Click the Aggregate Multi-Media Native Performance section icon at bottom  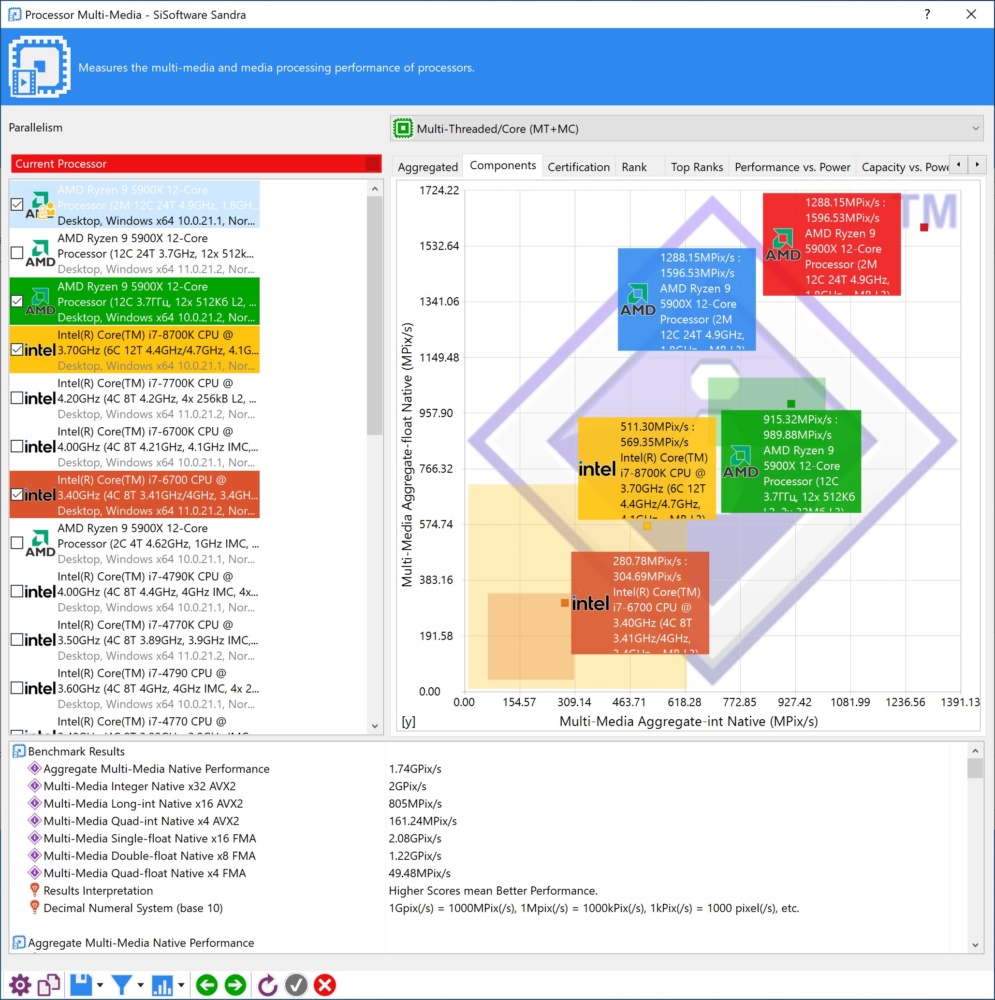tap(19, 943)
